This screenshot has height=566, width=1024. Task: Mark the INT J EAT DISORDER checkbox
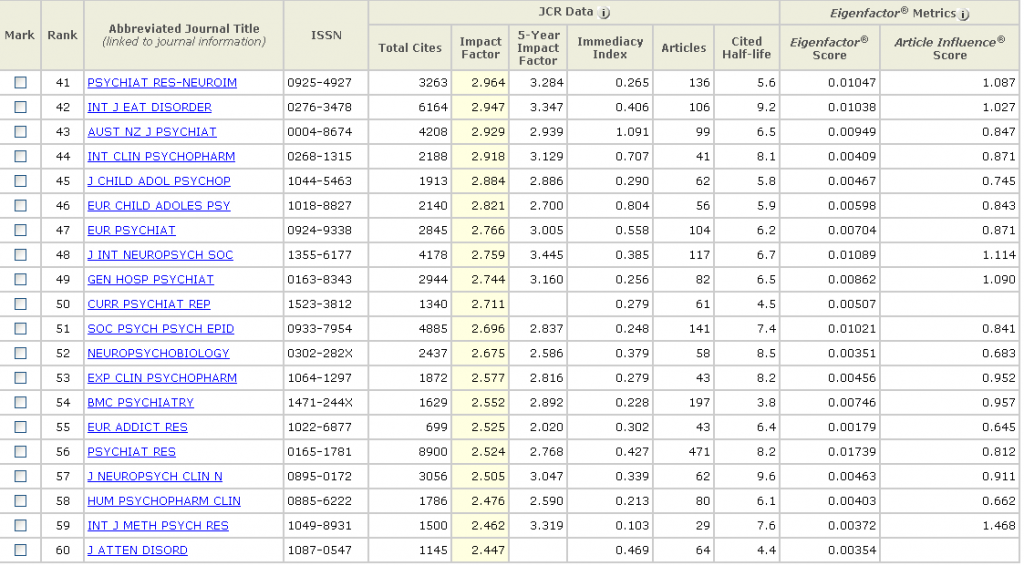tap(20, 107)
